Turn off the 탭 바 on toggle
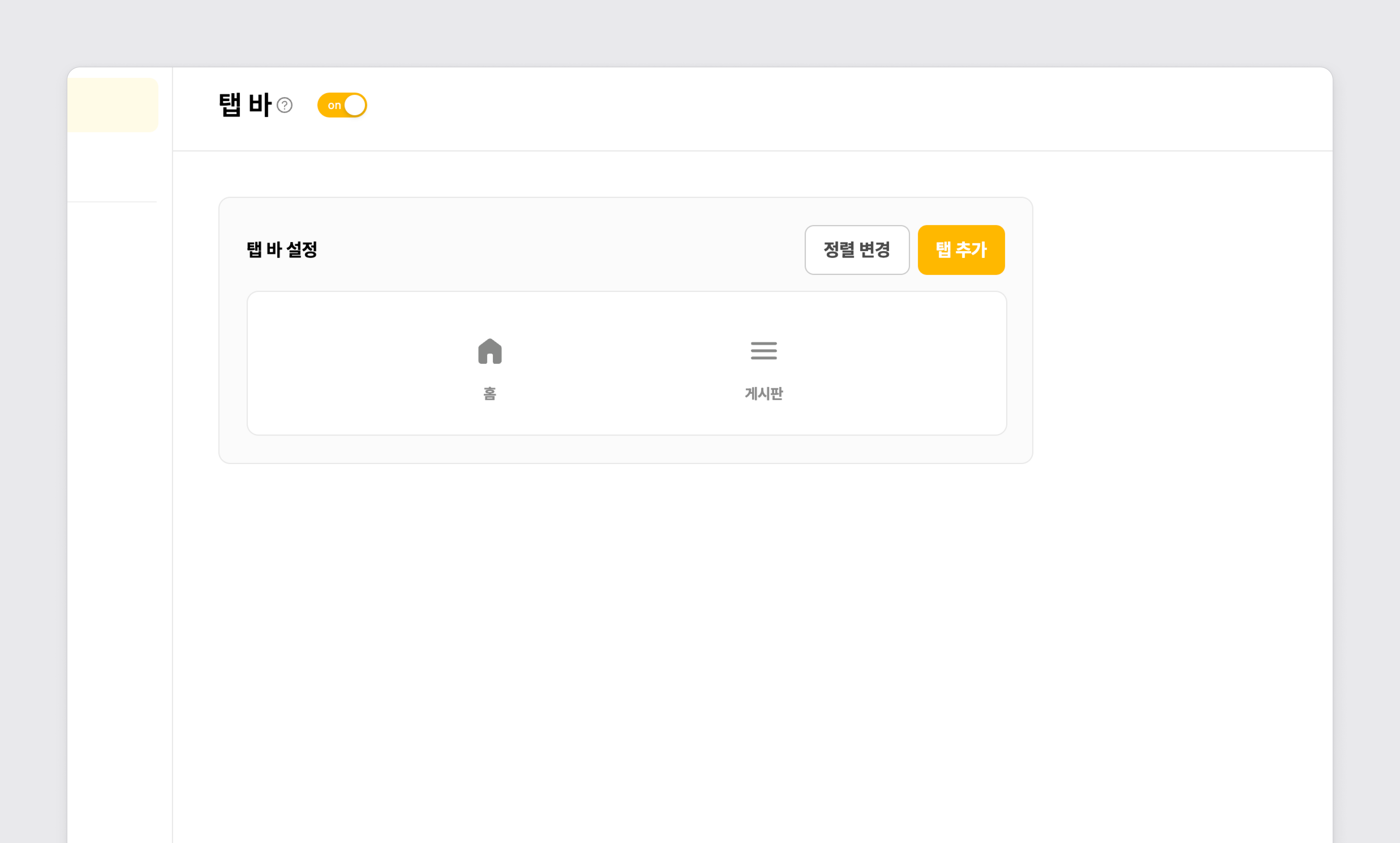The height and width of the screenshot is (843, 1400). point(342,105)
